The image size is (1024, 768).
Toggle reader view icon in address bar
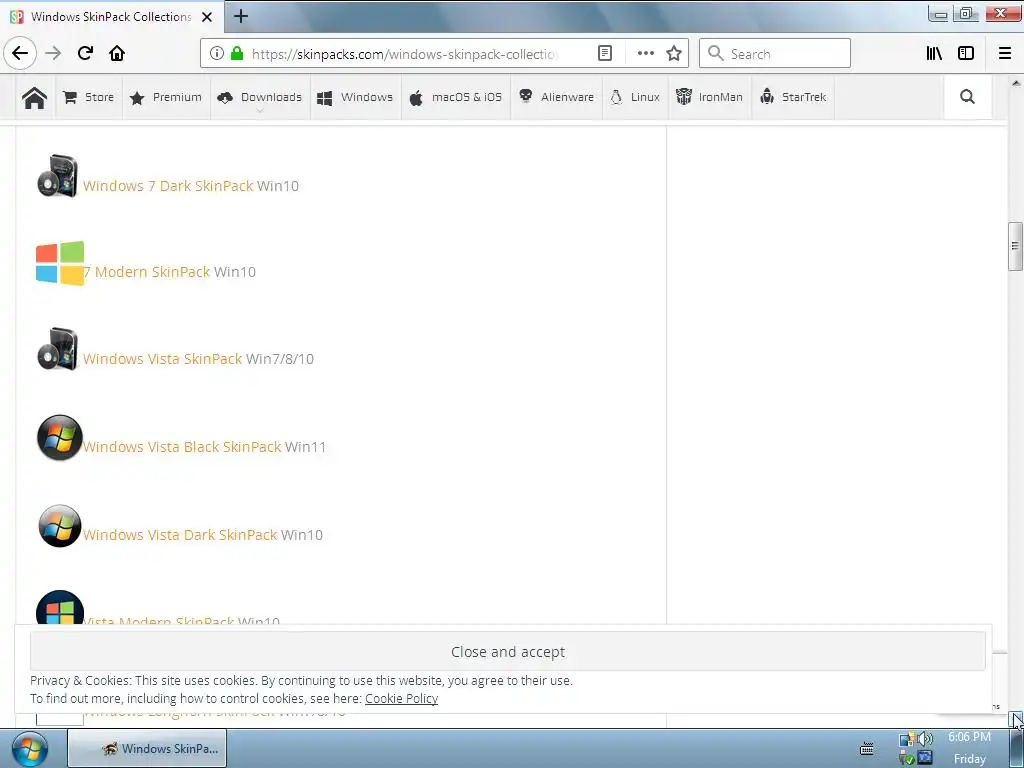(605, 54)
